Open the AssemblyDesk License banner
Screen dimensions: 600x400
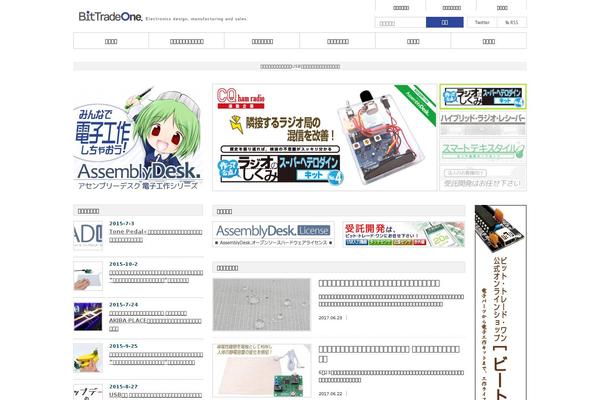[274, 234]
